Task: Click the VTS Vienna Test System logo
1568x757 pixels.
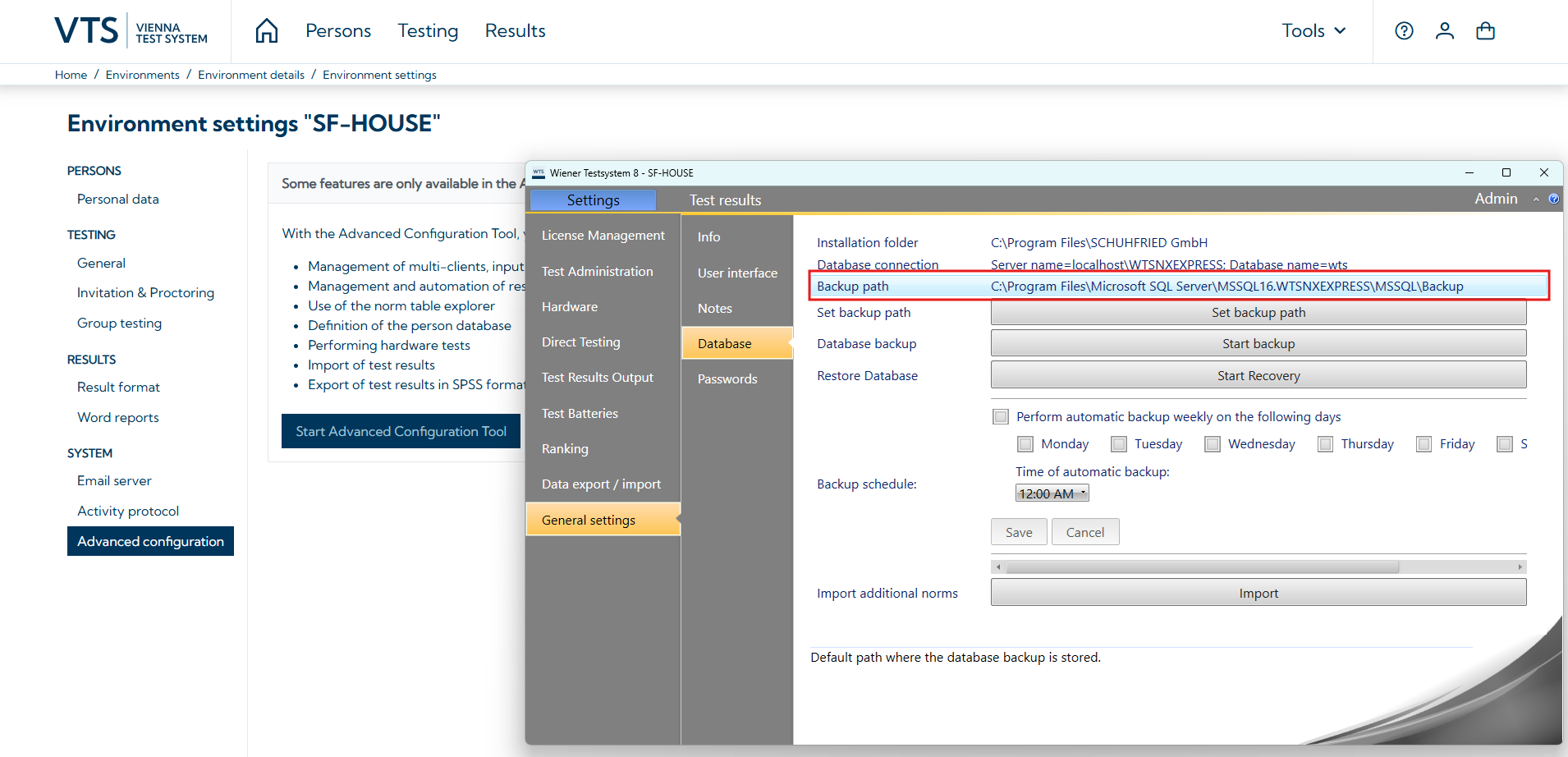Action: 131,31
